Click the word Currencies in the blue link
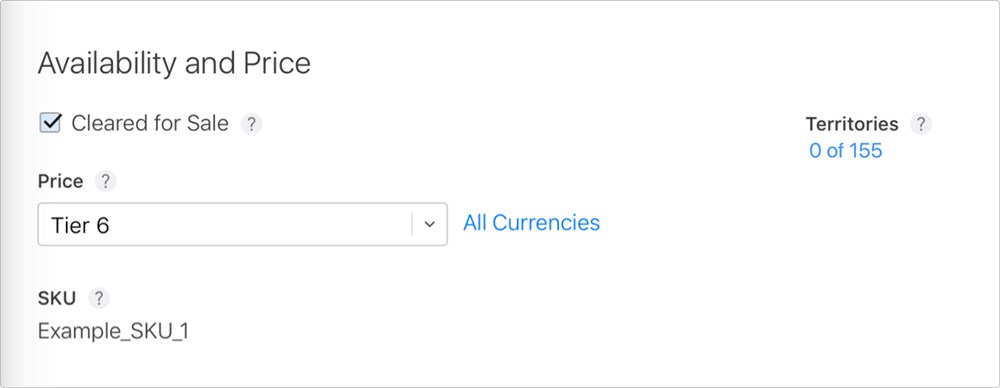Viewport: 1000px width, 388px height. coord(546,223)
